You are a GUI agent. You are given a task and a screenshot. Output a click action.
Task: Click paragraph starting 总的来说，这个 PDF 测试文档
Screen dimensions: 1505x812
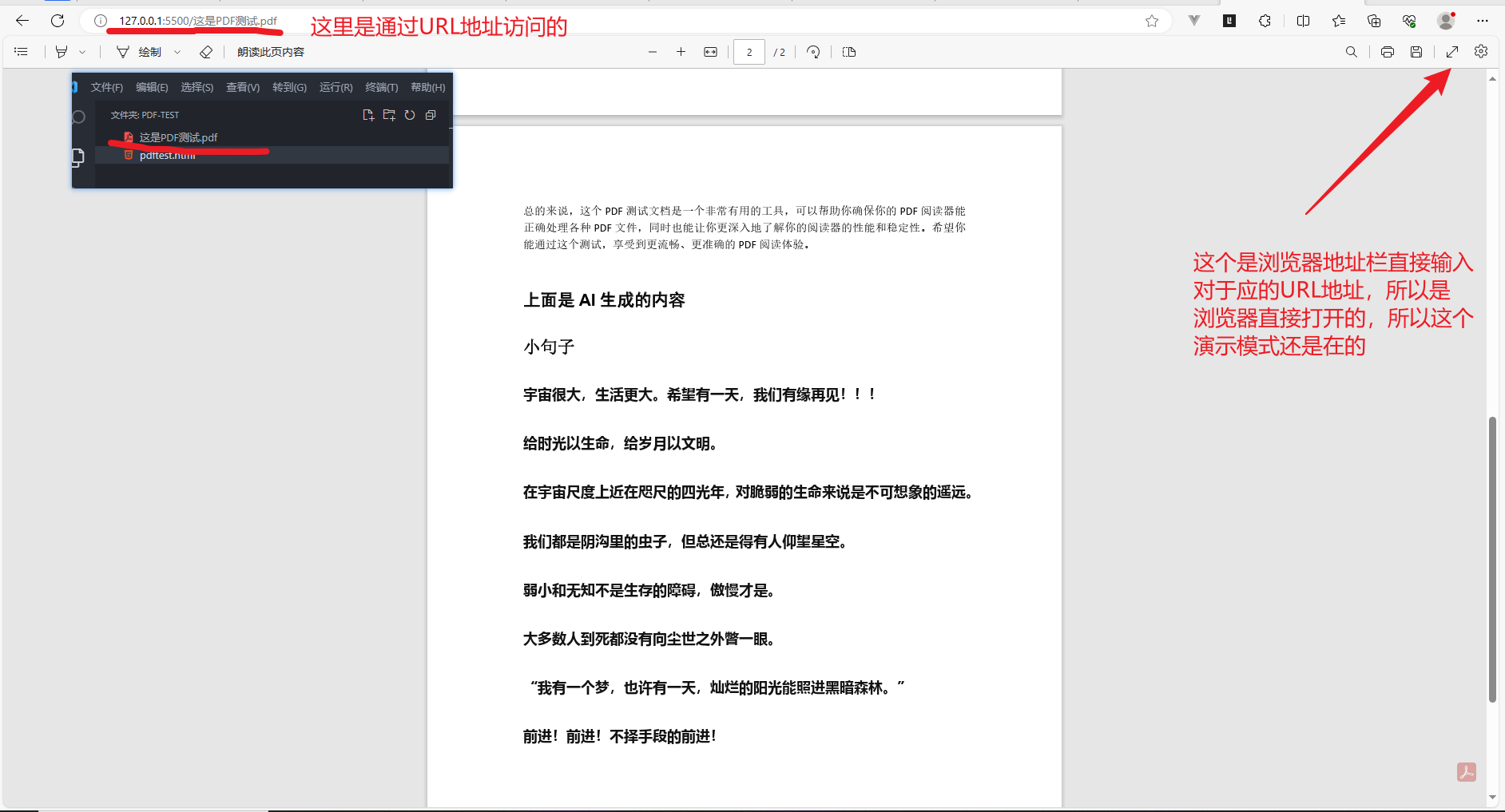tap(745, 228)
